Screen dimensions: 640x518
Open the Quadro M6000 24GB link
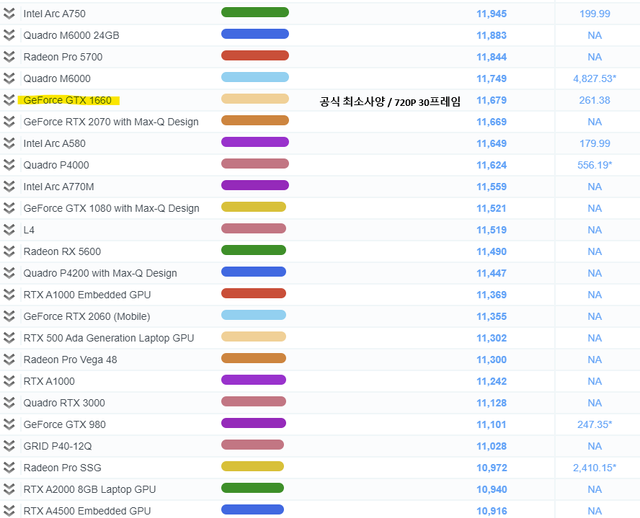(71, 35)
